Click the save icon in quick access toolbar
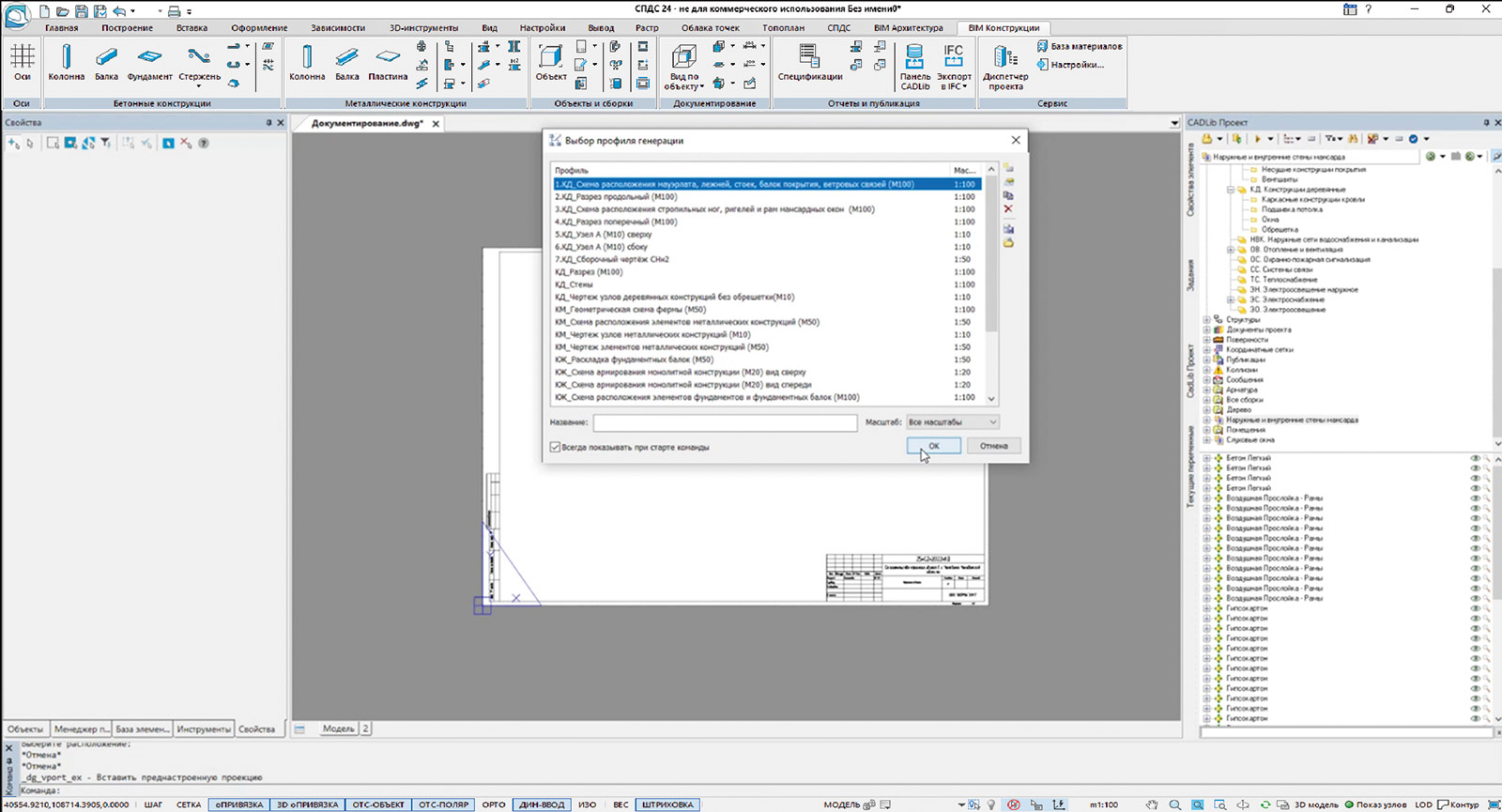 (81, 11)
